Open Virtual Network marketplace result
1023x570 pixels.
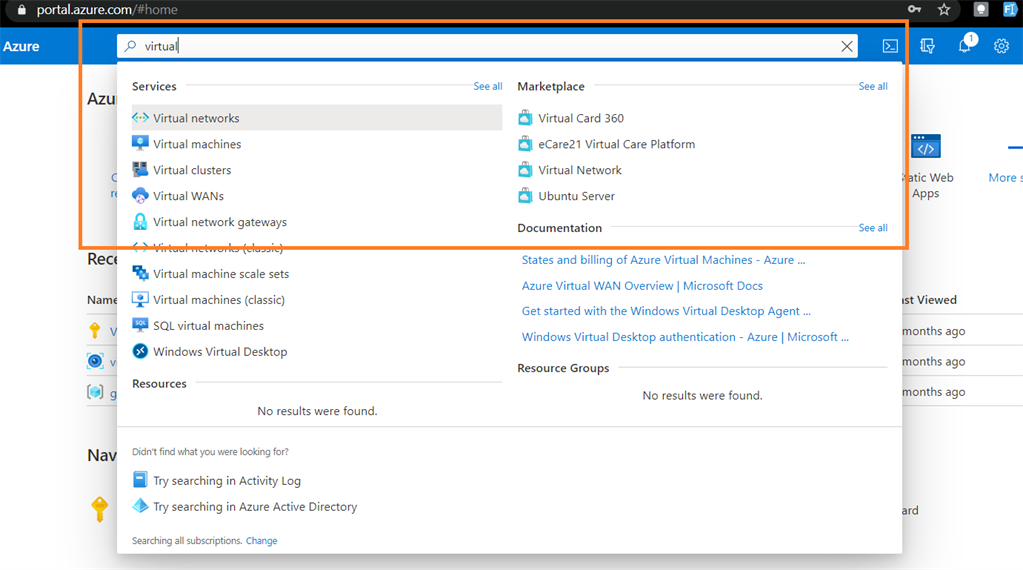coord(580,170)
